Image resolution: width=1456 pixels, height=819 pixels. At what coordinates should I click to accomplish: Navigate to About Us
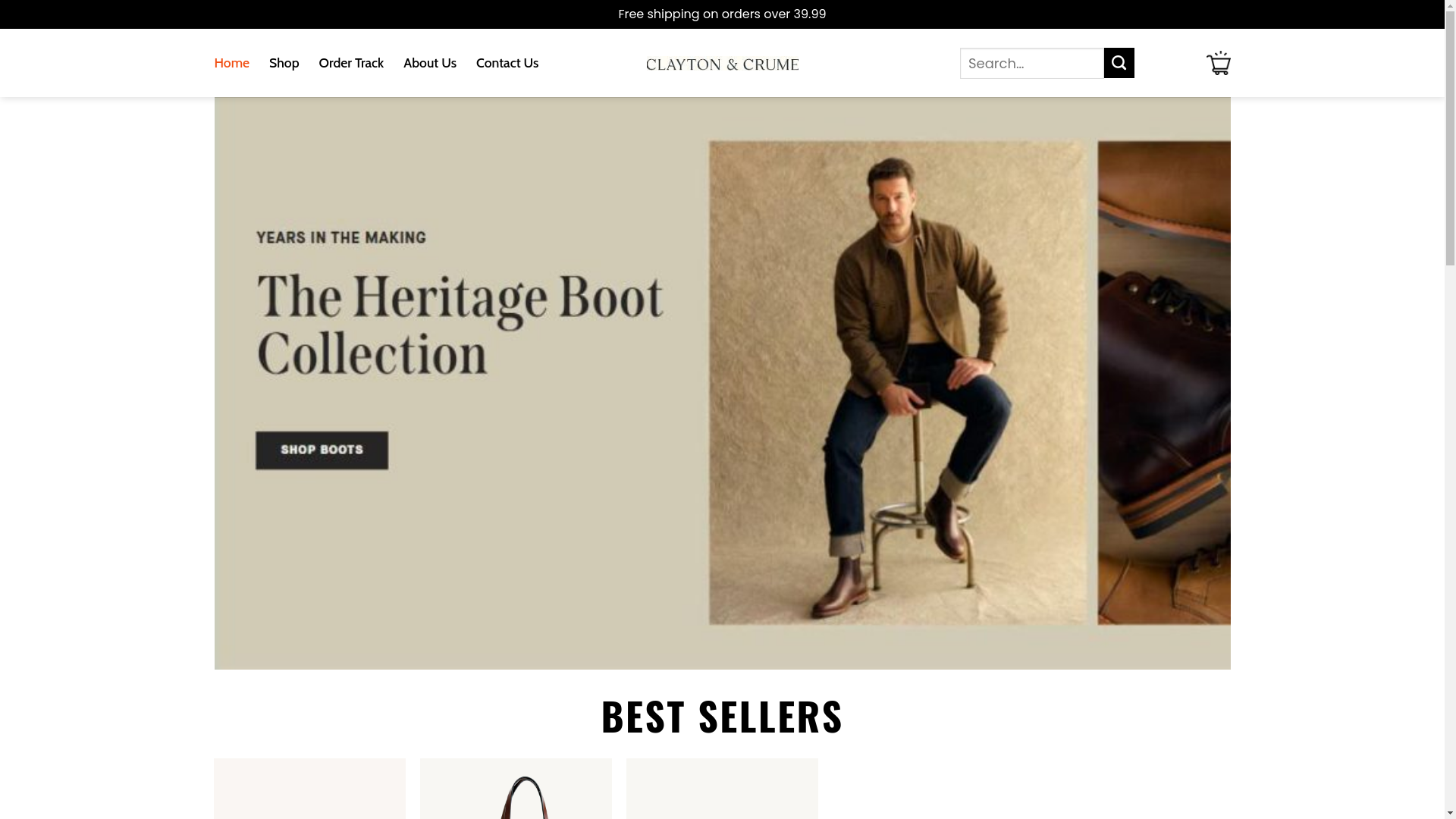430,63
